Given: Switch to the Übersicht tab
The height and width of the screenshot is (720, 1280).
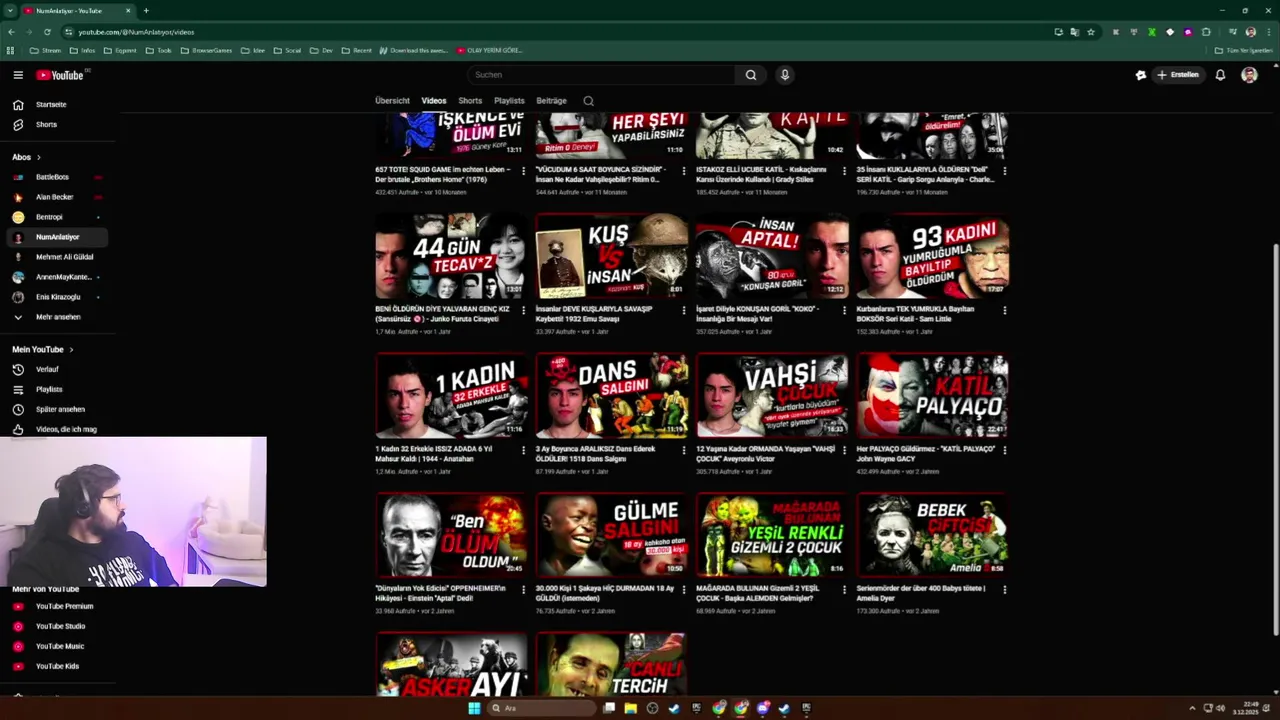Looking at the screenshot, I should click(392, 101).
